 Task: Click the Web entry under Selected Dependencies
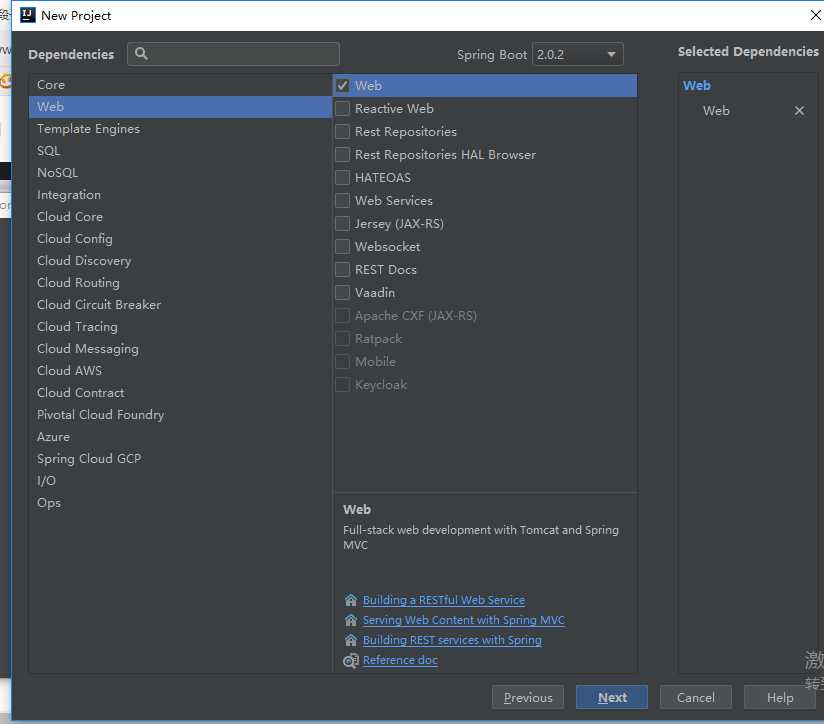[x=716, y=111]
